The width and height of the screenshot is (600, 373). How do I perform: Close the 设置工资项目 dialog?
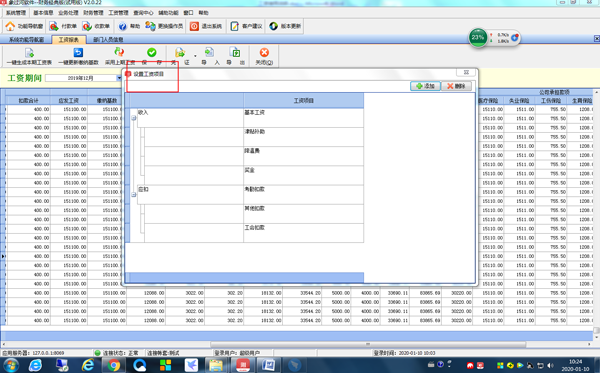tap(466, 72)
